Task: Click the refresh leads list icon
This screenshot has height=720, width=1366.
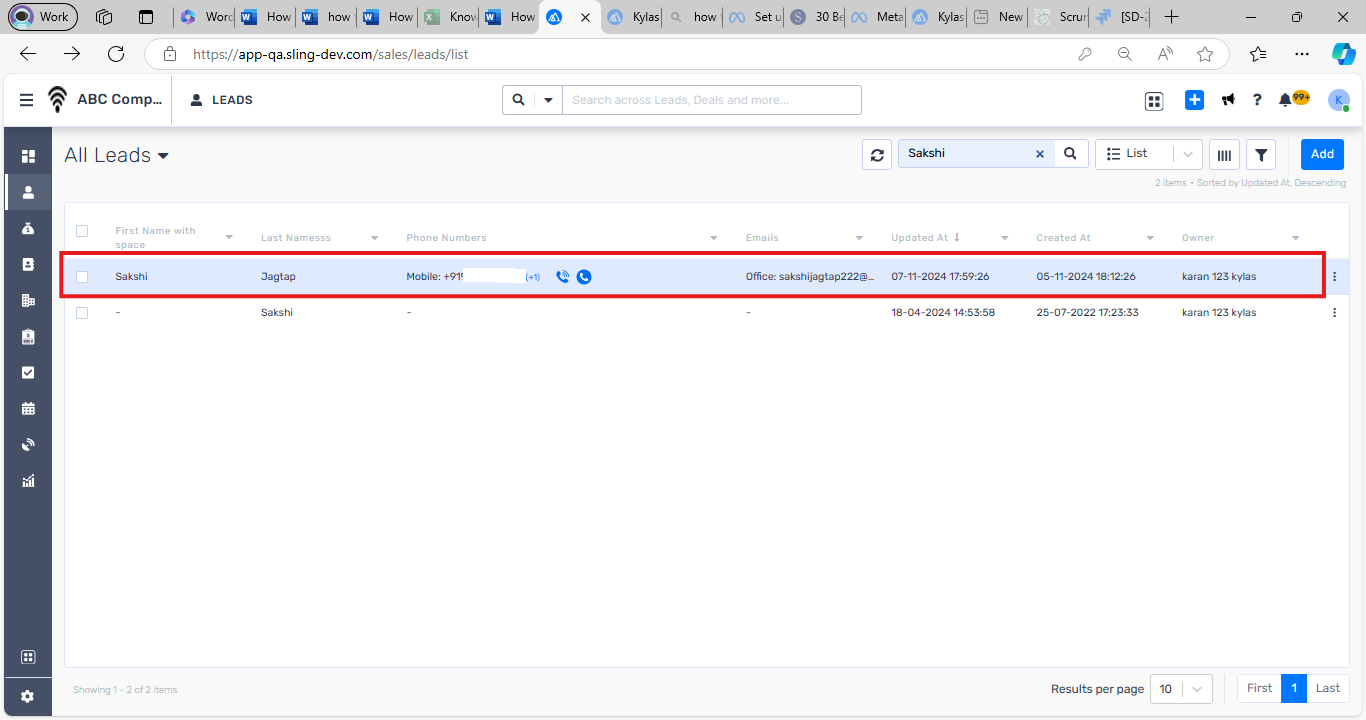Action: pos(877,154)
